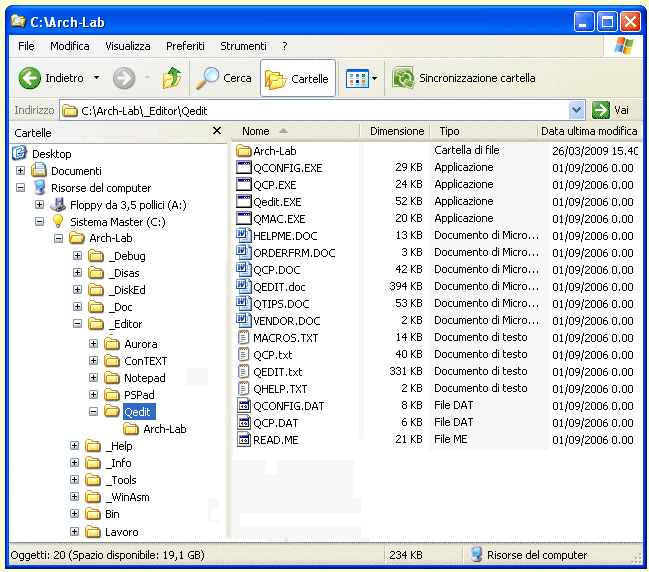
Task: Select QCP.txt text file icon
Action: coord(243,355)
